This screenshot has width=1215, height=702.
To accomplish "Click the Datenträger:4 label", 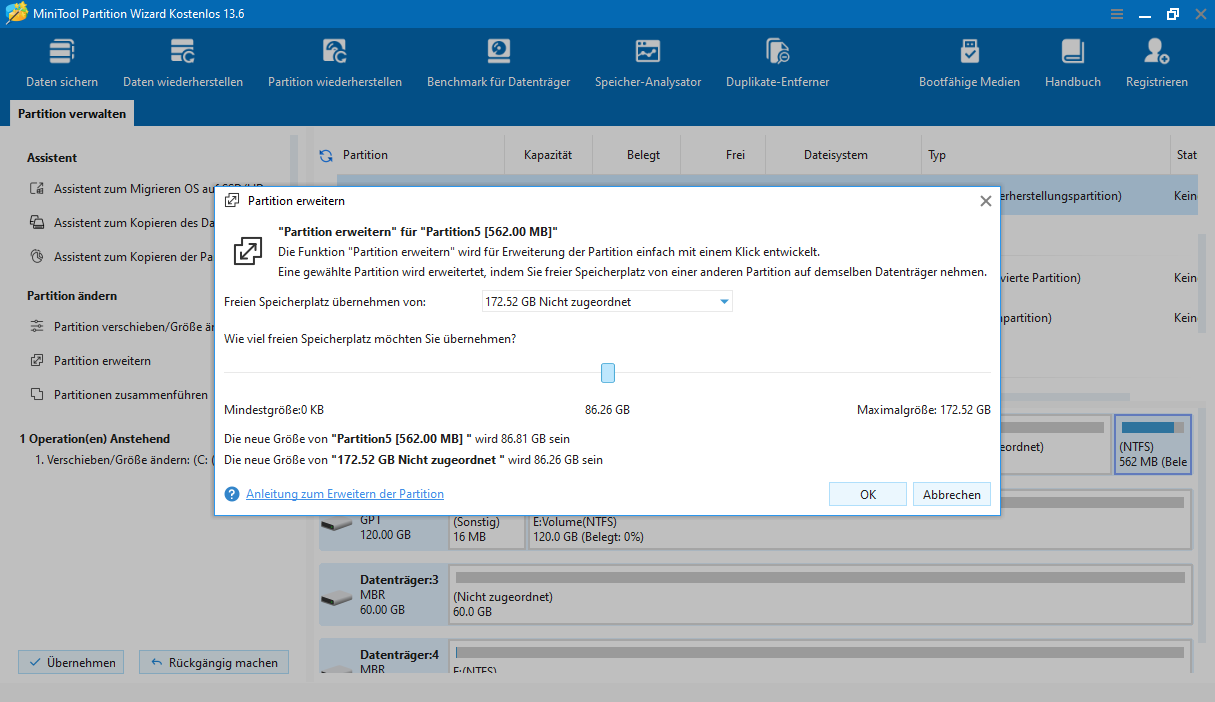I will pos(400,654).
